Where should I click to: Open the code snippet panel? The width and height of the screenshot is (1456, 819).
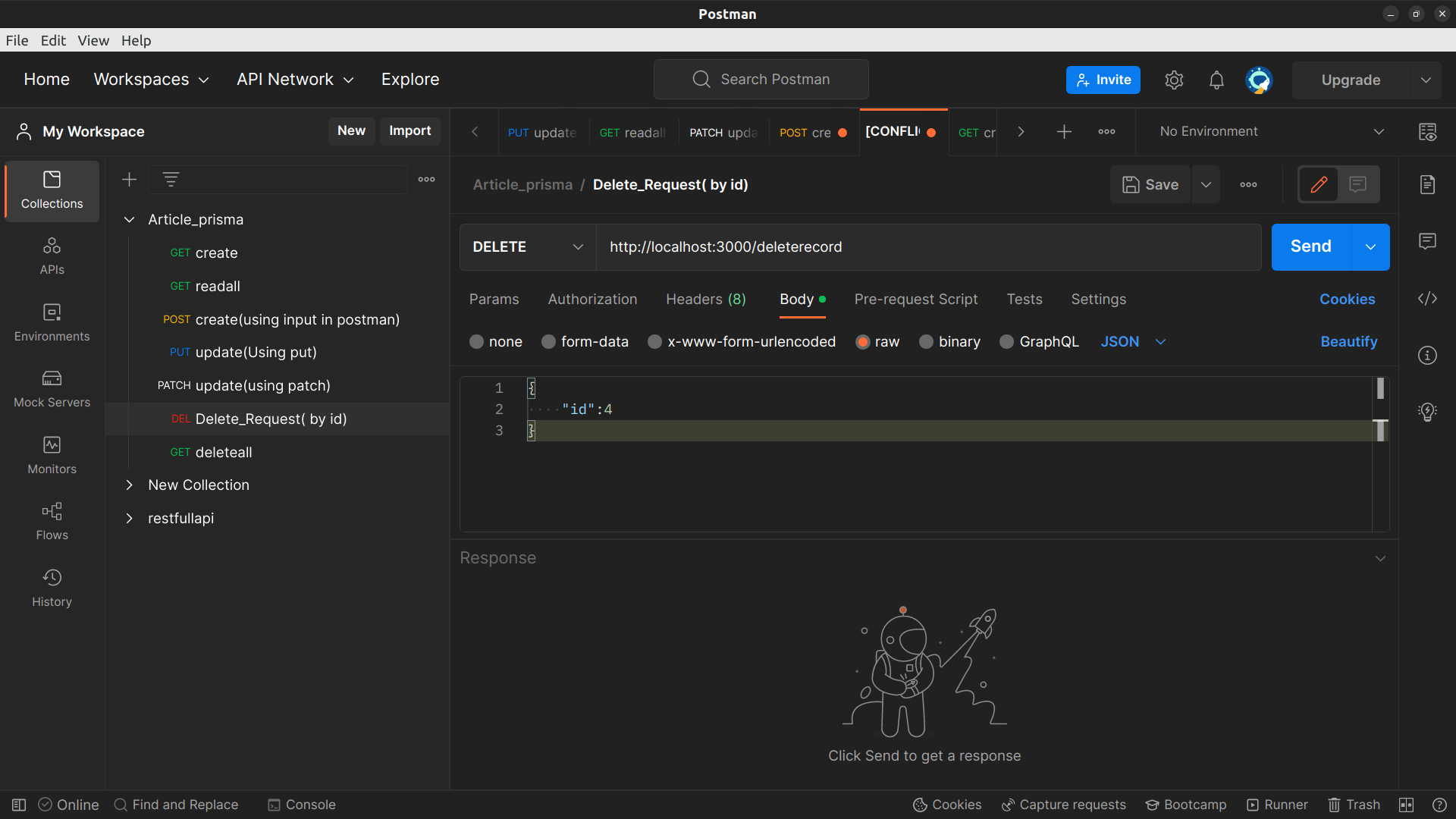click(1428, 299)
